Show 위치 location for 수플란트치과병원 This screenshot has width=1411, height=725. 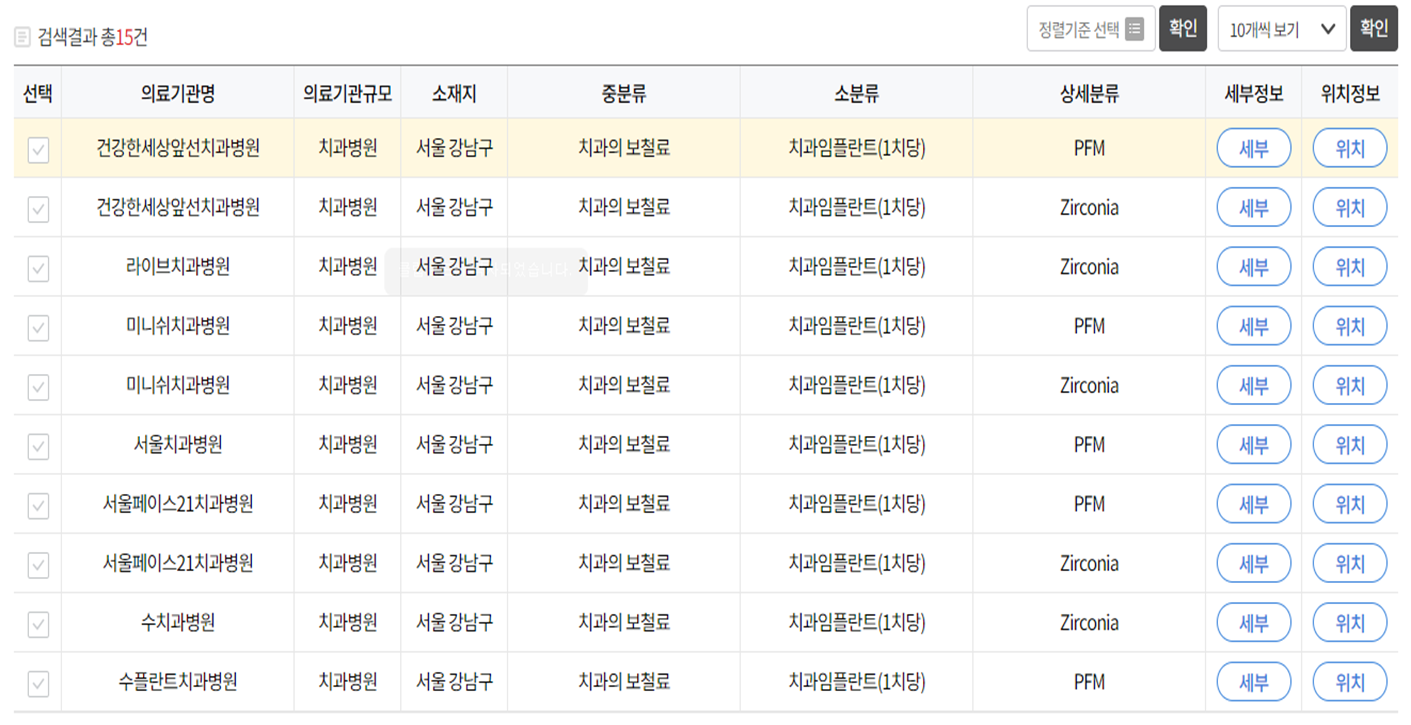pyautogui.click(x=1350, y=682)
